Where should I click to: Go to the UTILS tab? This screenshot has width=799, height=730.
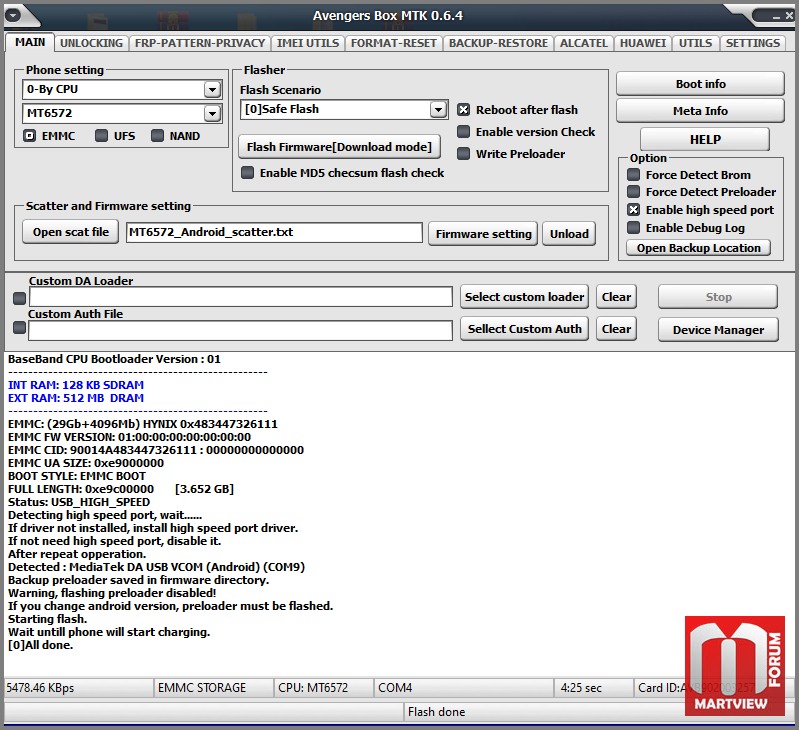coord(695,43)
